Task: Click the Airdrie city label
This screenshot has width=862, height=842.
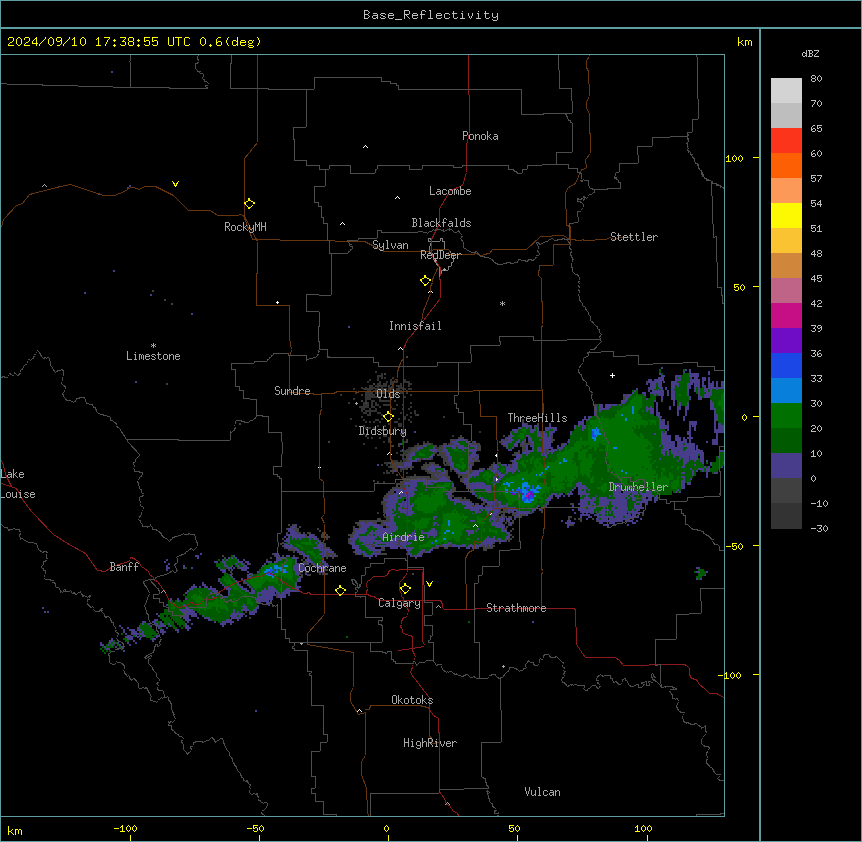Action: click(x=404, y=537)
